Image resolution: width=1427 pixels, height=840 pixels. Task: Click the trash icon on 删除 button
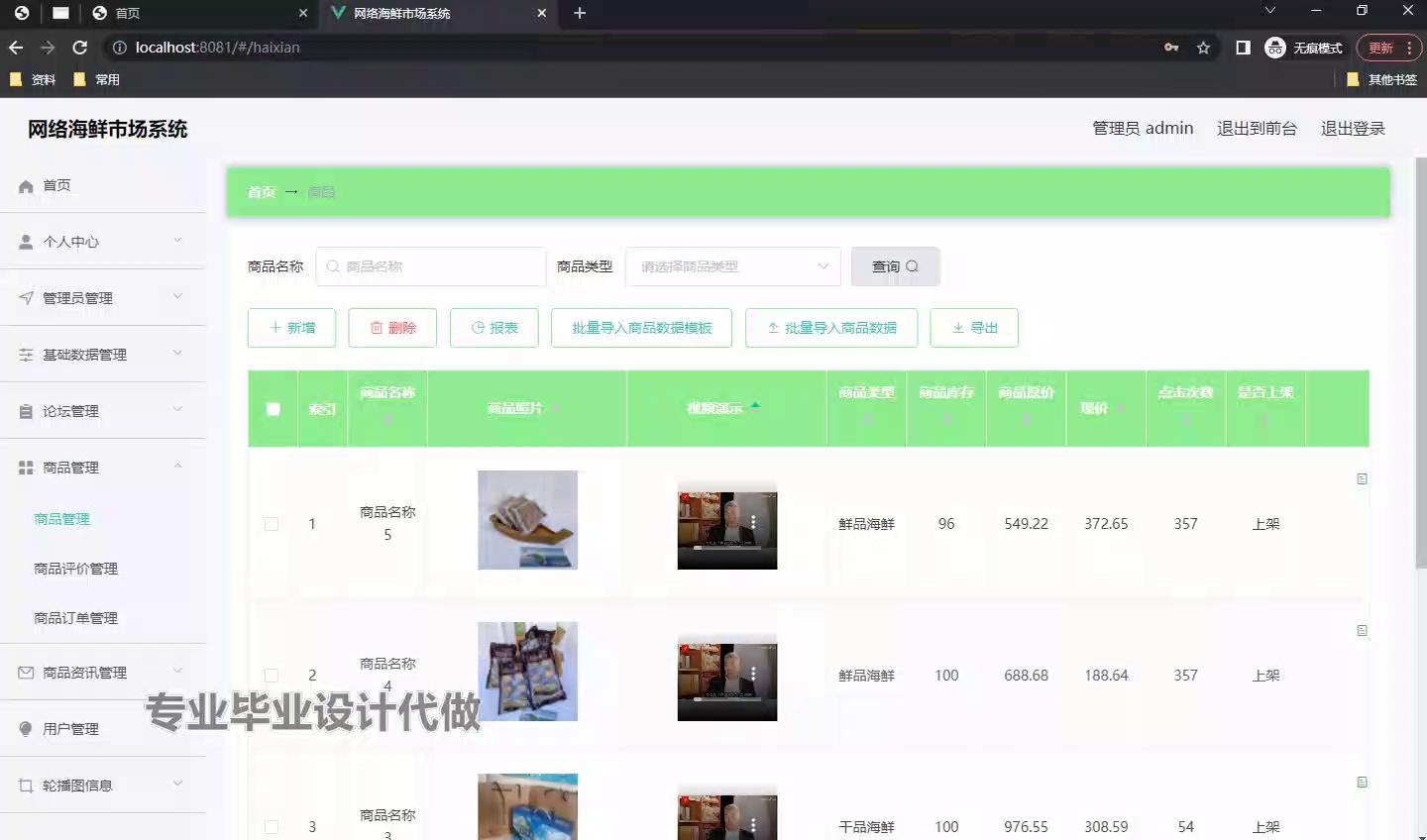pyautogui.click(x=377, y=328)
